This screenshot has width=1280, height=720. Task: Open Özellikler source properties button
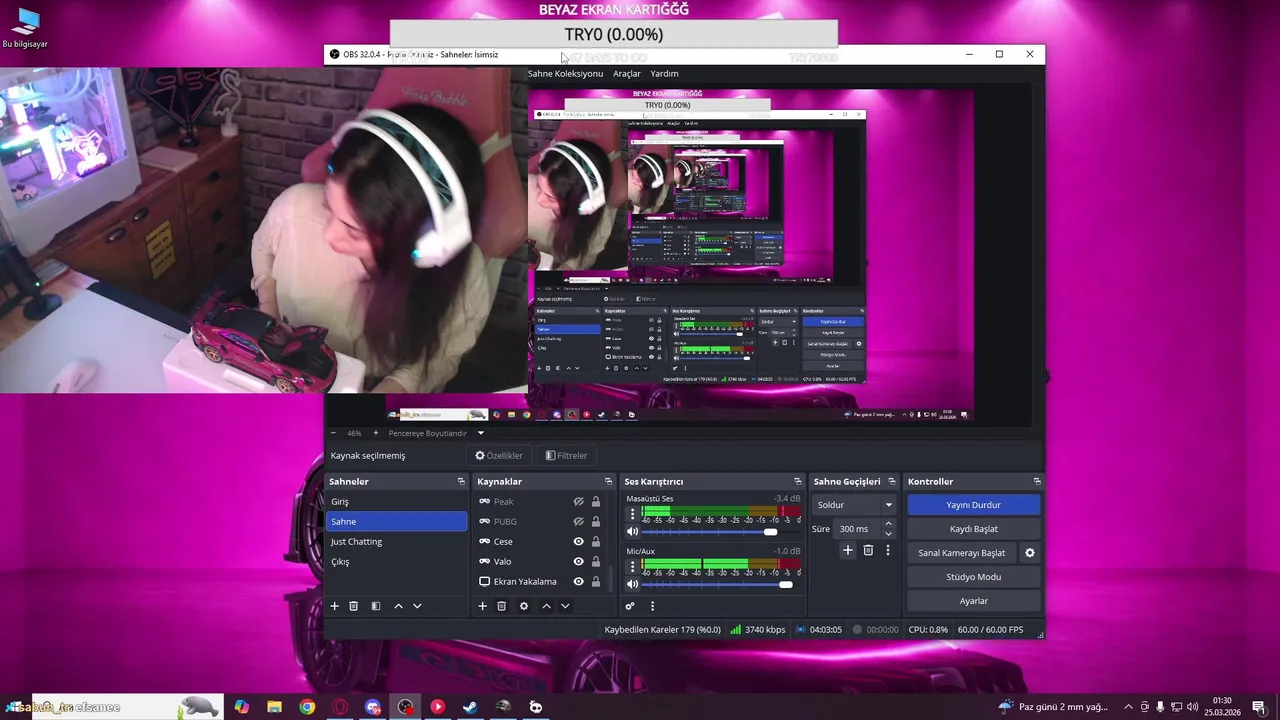click(499, 455)
